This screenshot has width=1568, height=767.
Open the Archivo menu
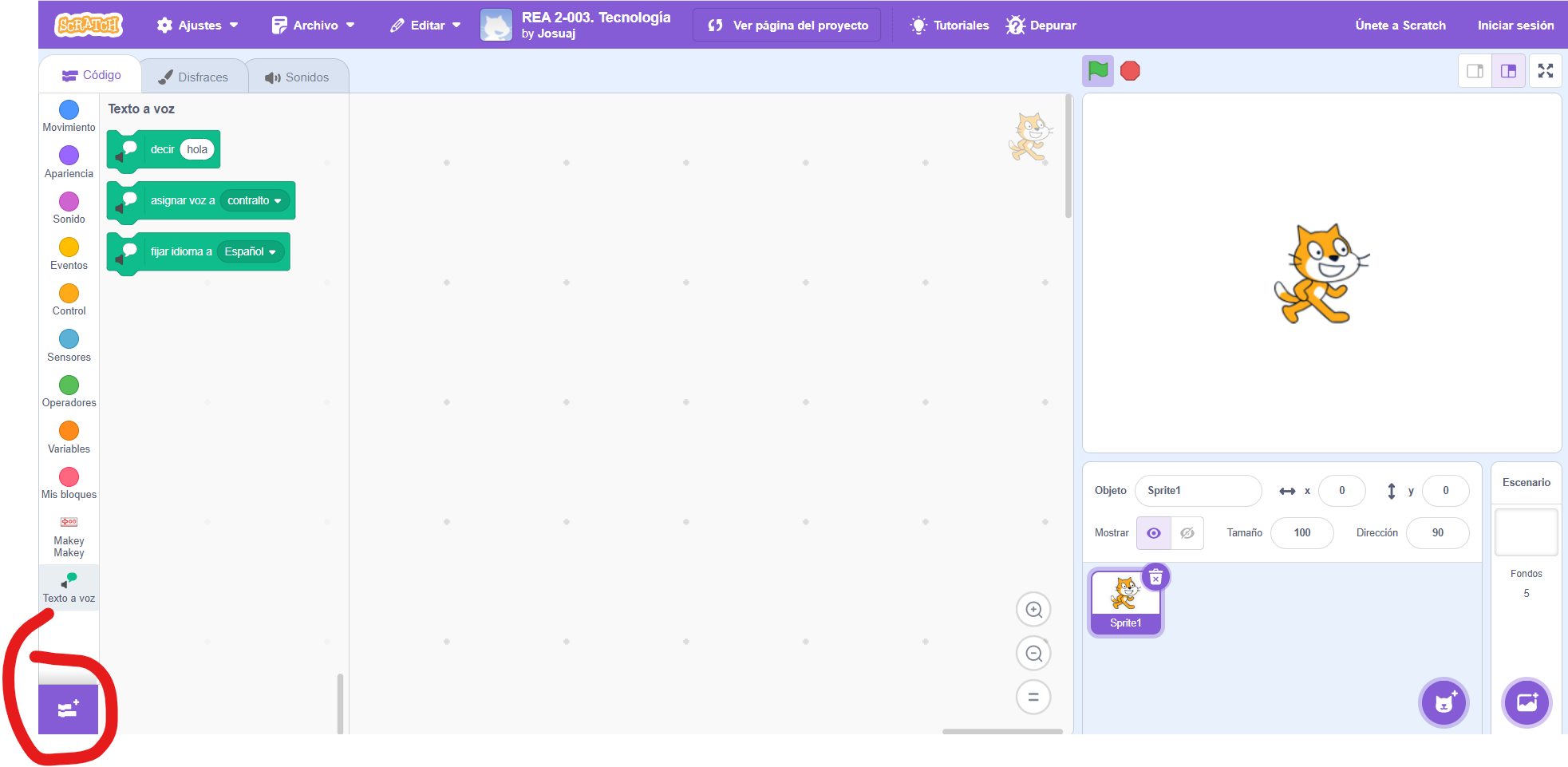pos(314,26)
